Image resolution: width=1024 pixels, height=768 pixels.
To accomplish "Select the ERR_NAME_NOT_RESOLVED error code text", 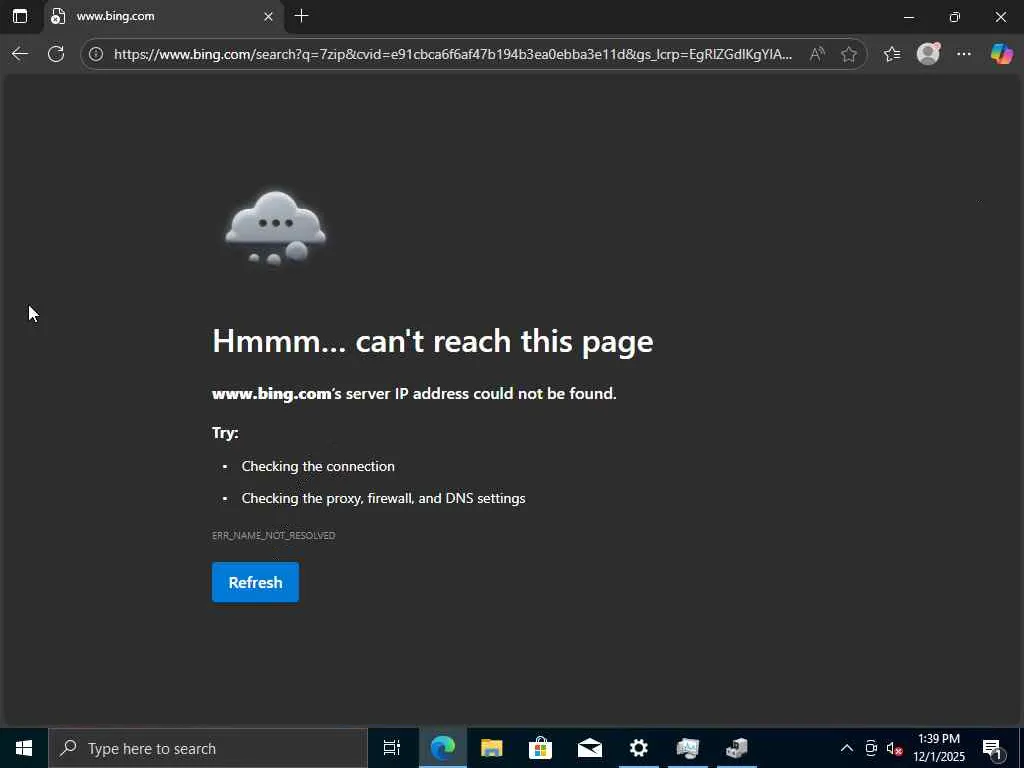I will pos(274,536).
